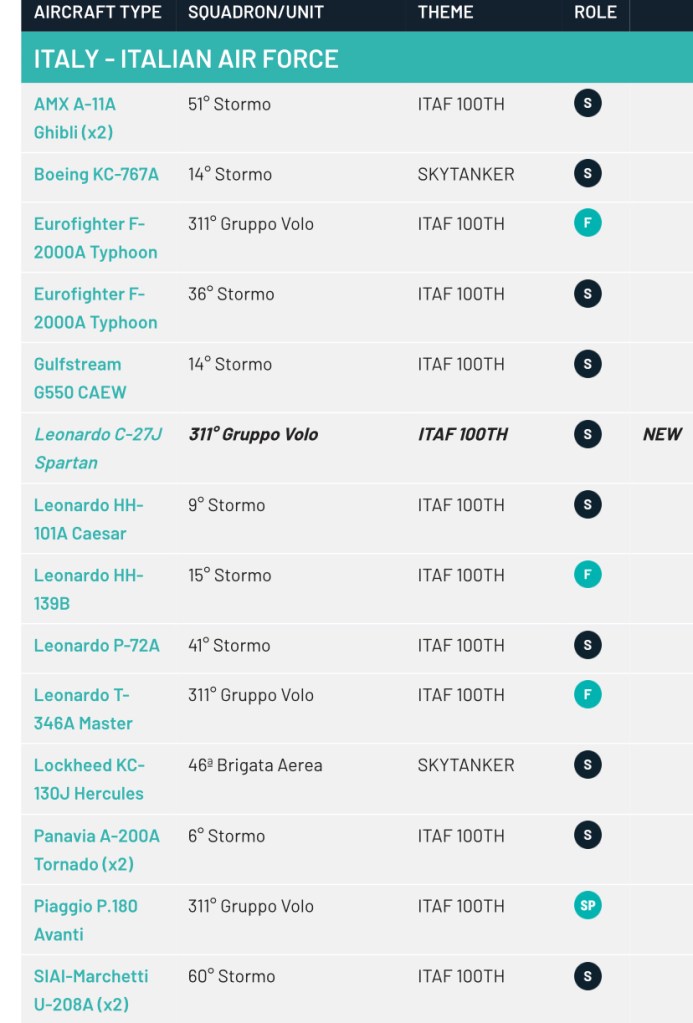693x1023 pixels.
Task: Click the S role badge for Lockheed KC-130J Hercules
Action: [x=587, y=765]
